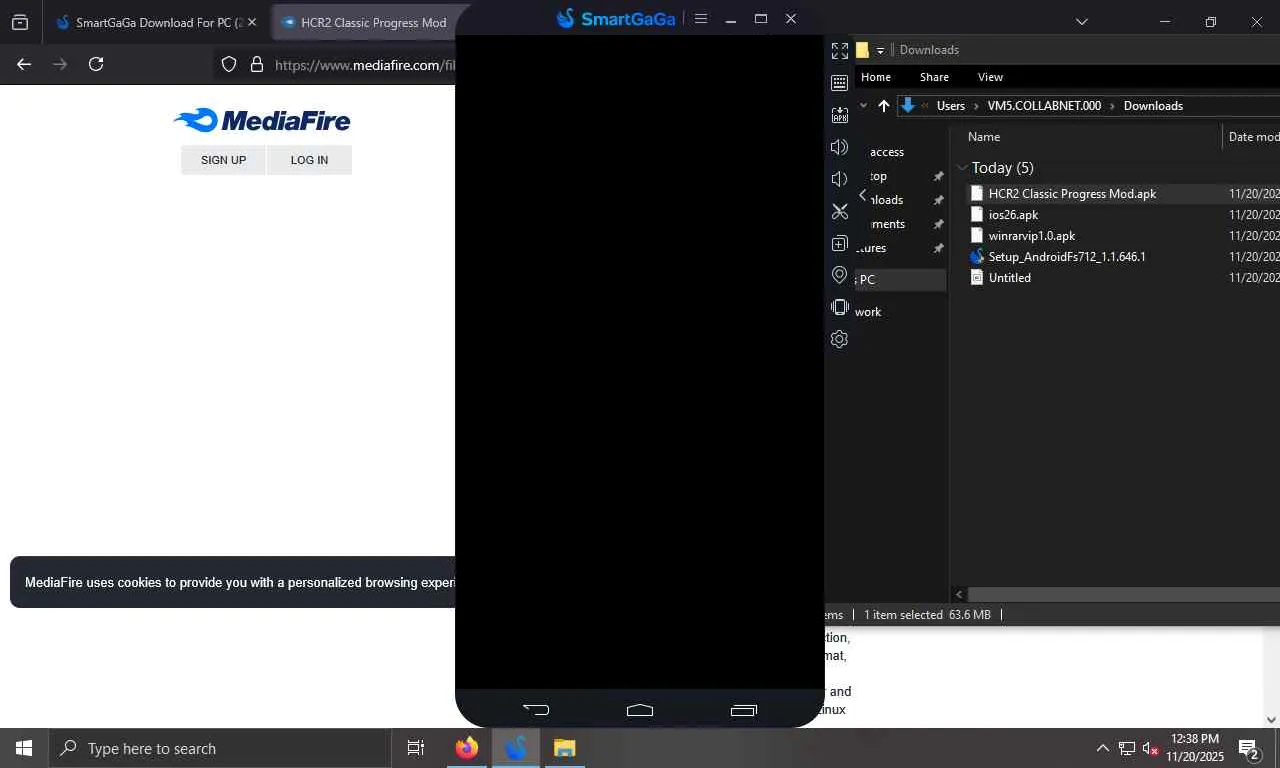The image size is (1280, 768).
Task: Close the SmartGaGa Download For PC tab
Action: click(x=251, y=22)
